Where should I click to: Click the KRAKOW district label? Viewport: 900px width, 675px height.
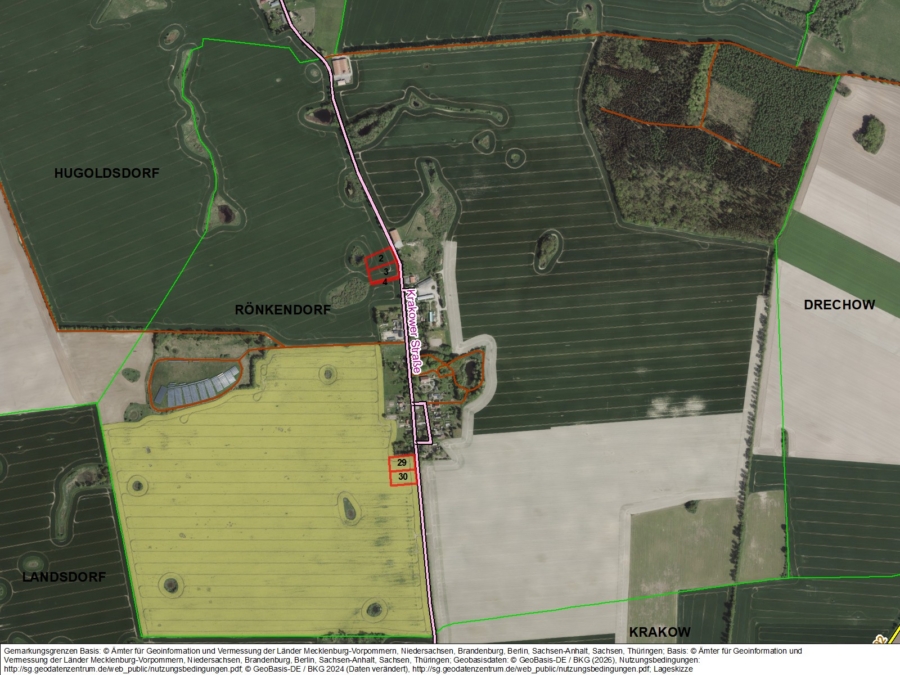(660, 633)
